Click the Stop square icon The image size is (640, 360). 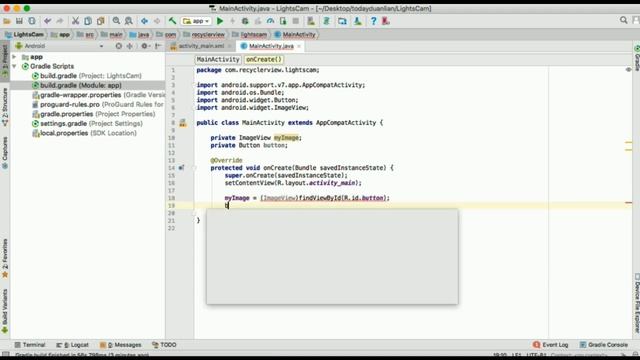(x=296, y=21)
